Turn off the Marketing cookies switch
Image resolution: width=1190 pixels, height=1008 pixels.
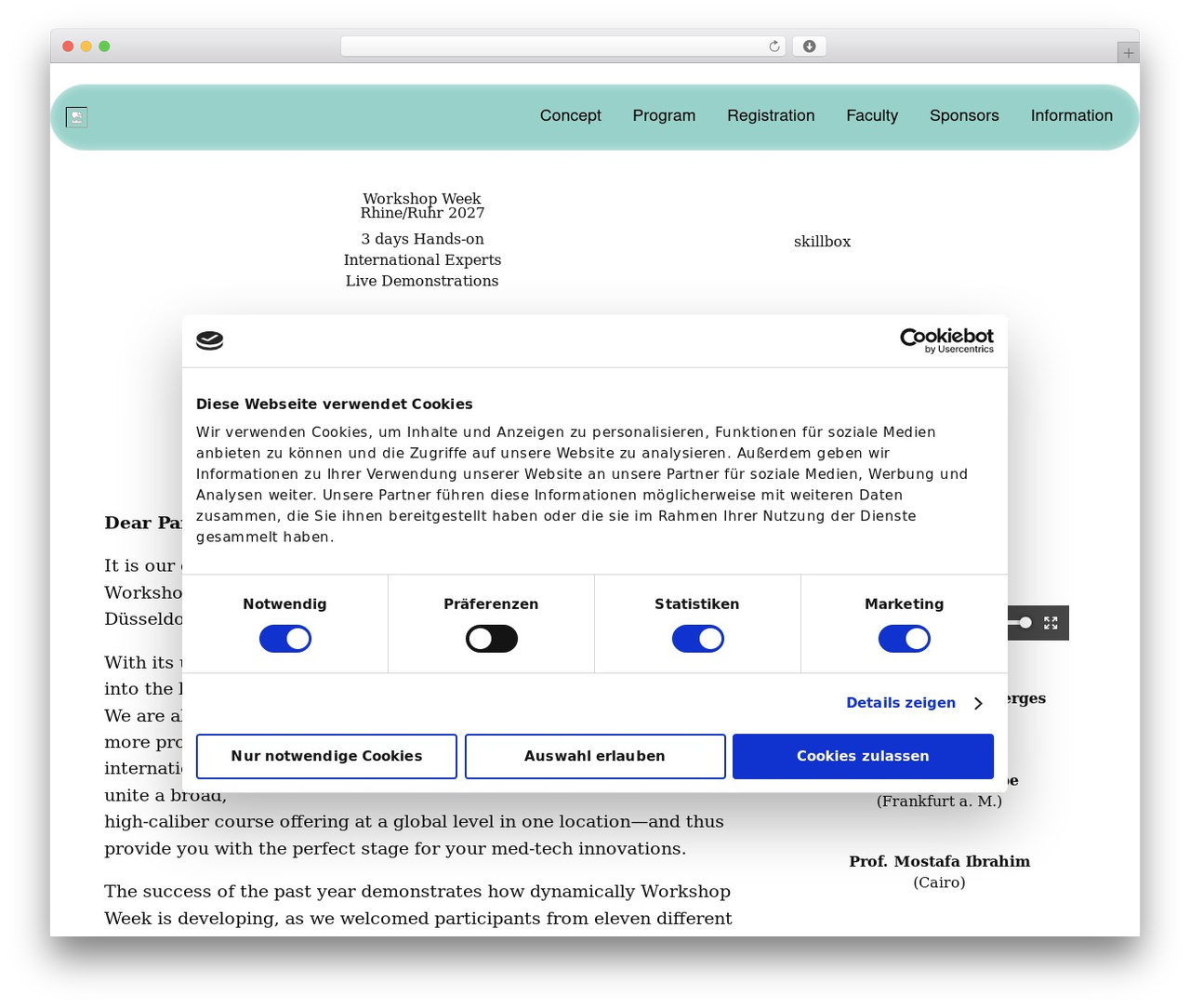pyautogui.click(x=905, y=639)
